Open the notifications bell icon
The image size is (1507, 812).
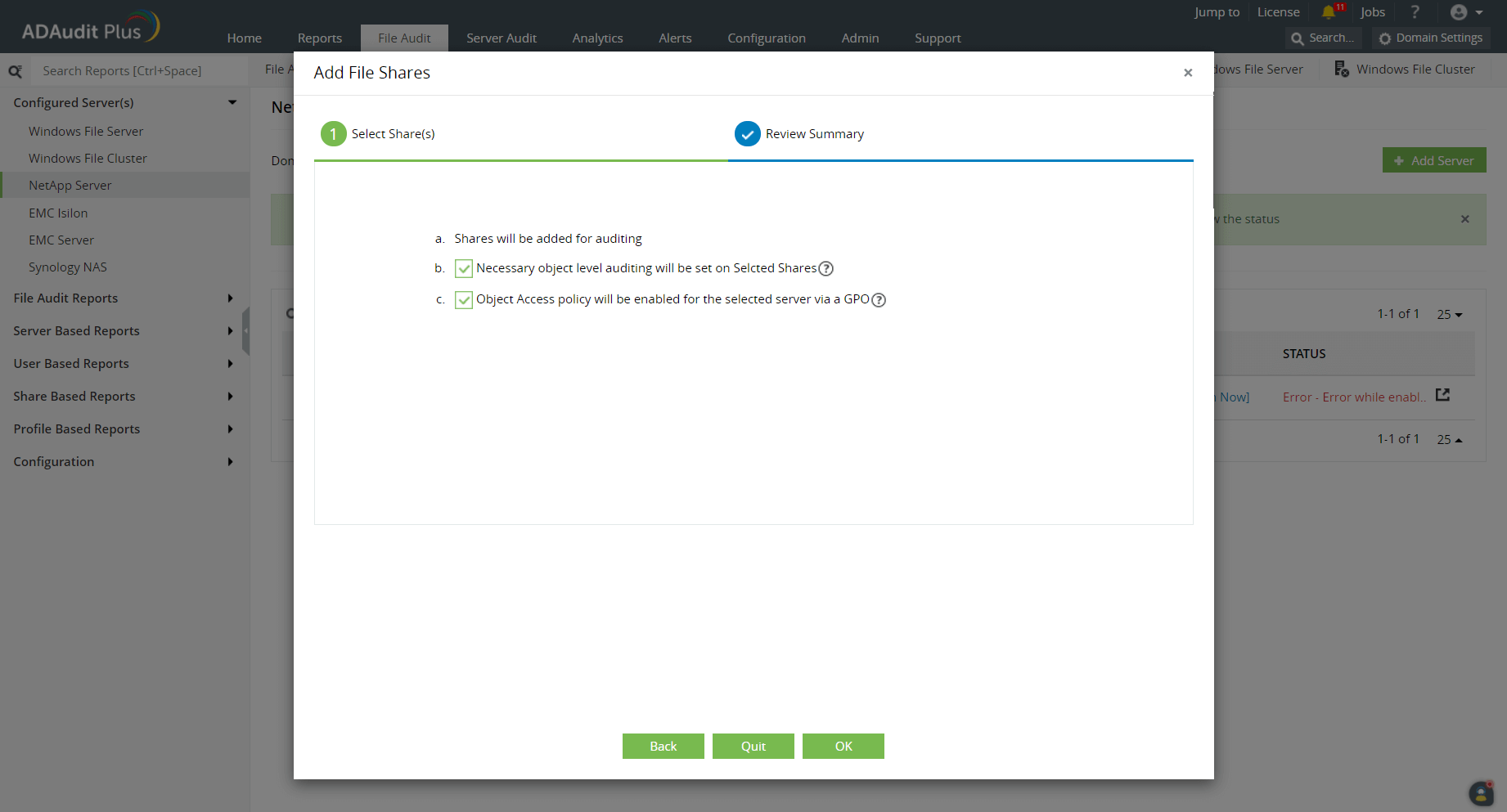coord(1329,11)
